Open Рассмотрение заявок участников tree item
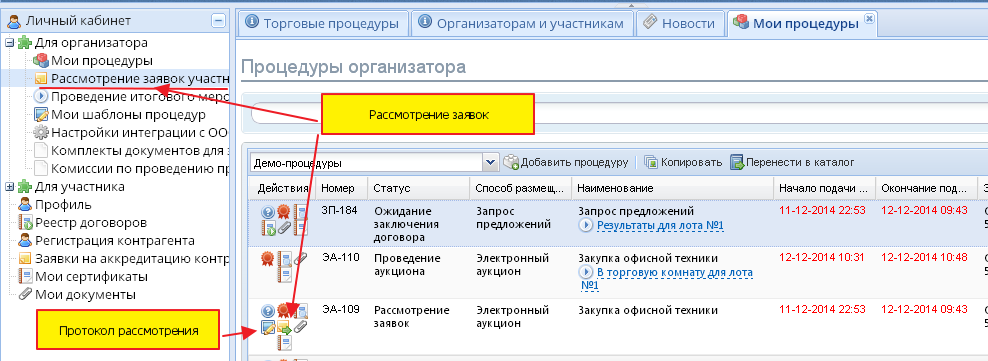 point(139,79)
